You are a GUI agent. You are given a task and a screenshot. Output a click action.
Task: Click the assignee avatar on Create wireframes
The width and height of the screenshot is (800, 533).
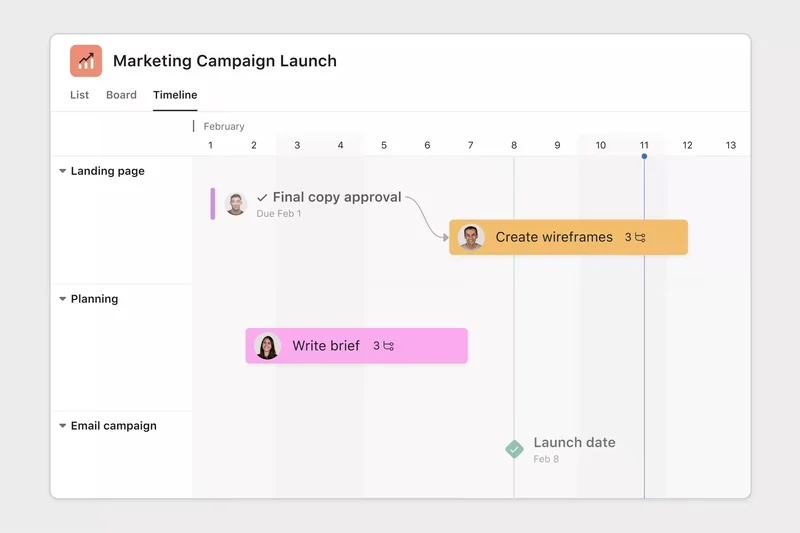tap(471, 238)
